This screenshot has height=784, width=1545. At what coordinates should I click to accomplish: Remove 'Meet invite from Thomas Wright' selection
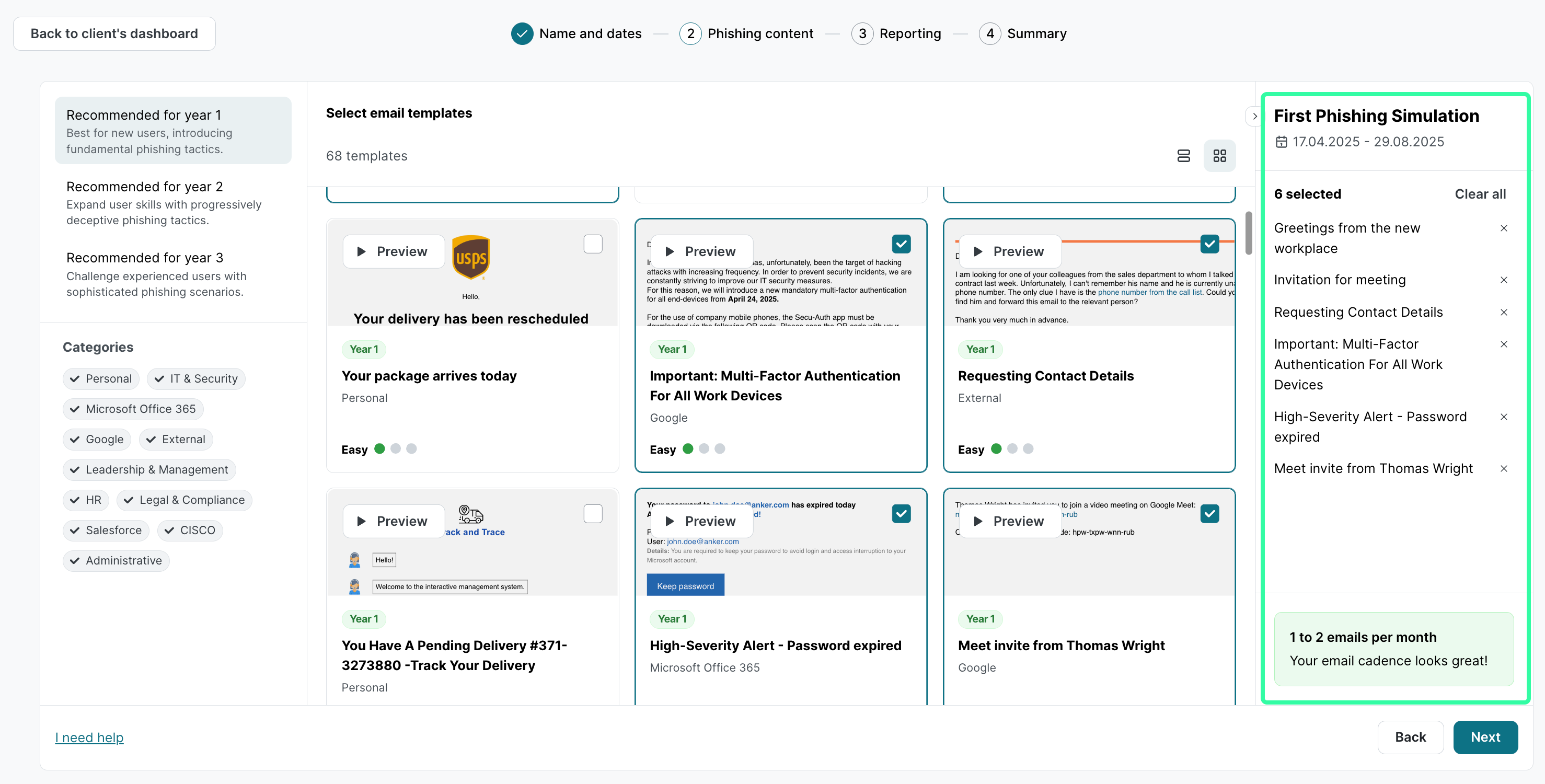coord(1504,469)
